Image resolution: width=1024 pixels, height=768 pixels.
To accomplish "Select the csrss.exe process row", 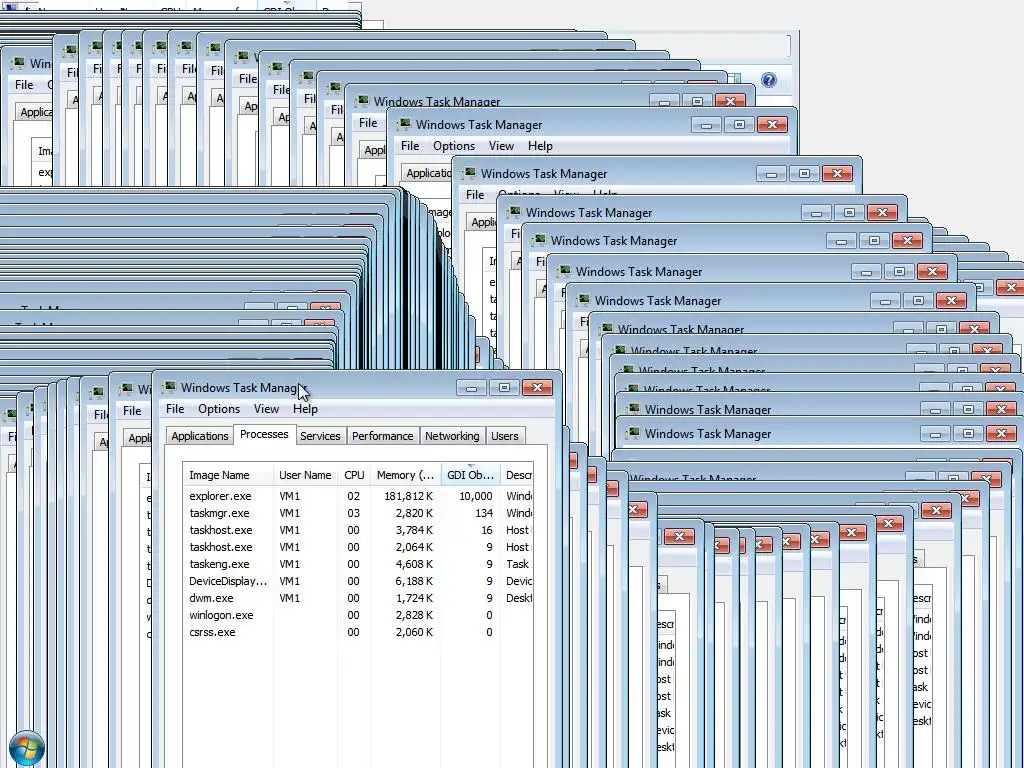I will point(358,632).
